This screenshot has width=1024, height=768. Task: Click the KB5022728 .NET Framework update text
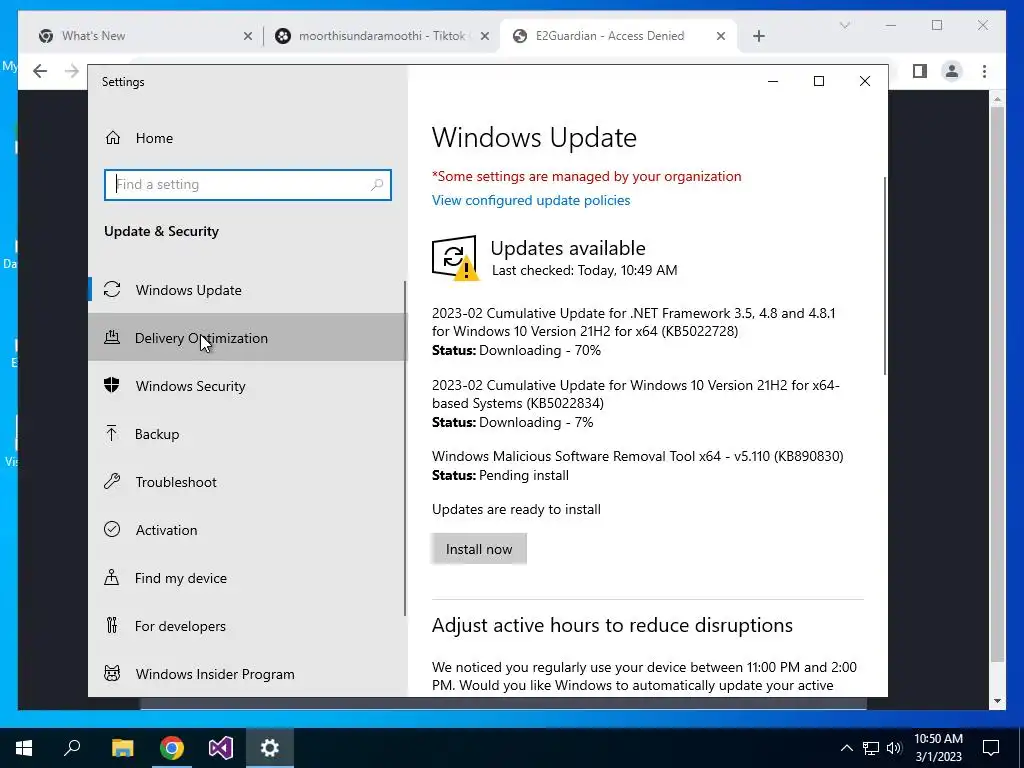coord(633,322)
